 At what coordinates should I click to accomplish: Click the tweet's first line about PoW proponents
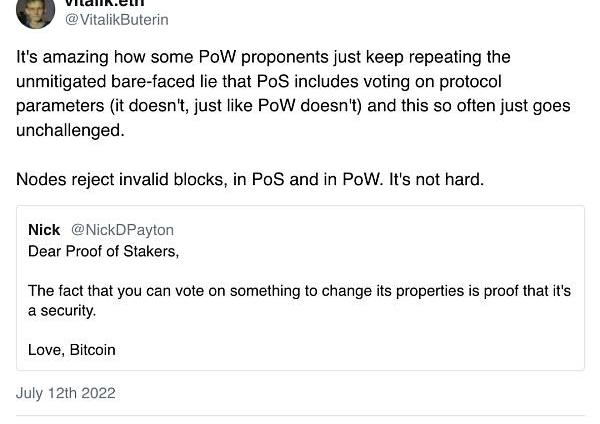[263, 57]
